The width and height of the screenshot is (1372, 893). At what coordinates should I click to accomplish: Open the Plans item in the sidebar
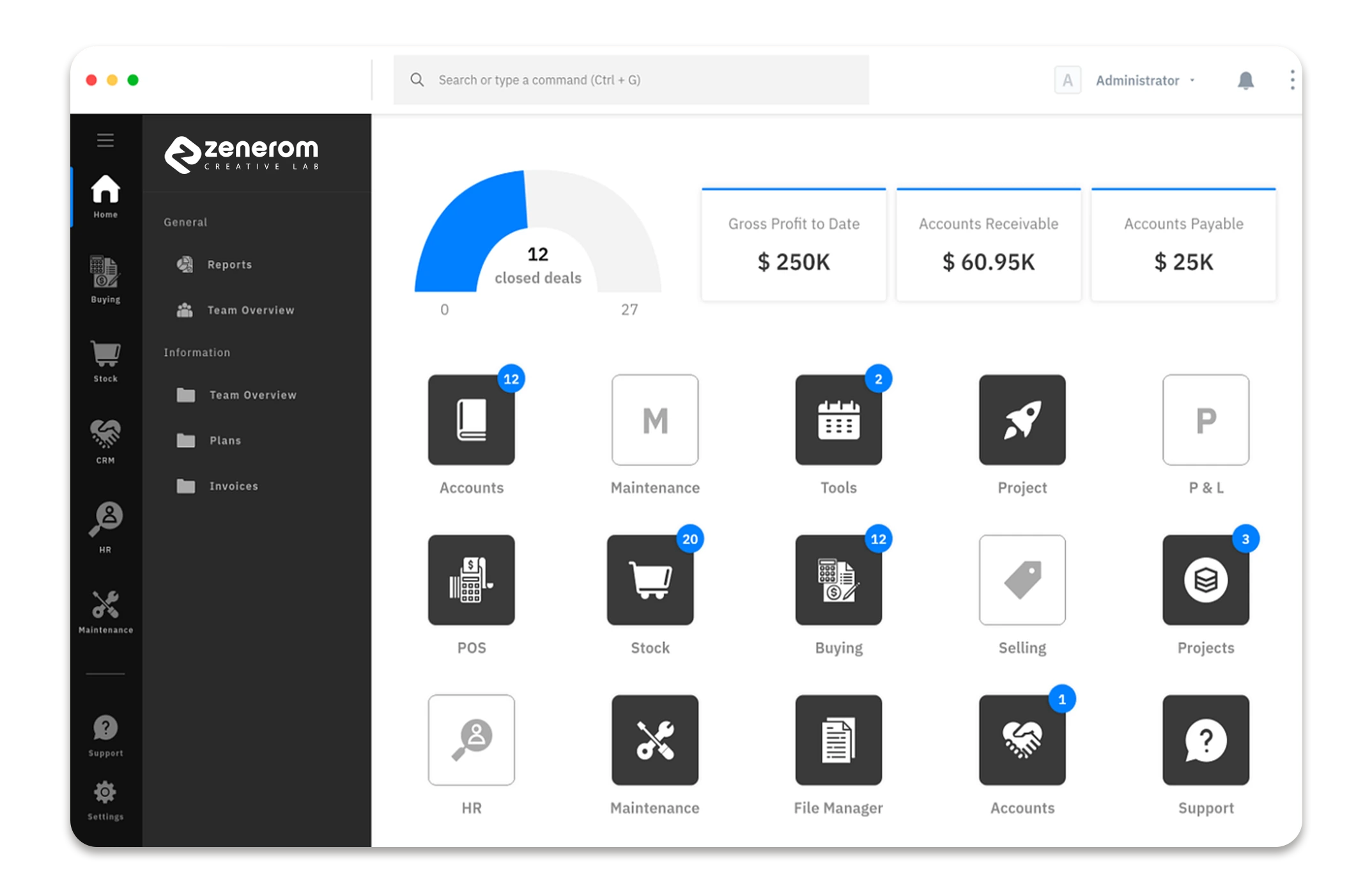coord(224,440)
